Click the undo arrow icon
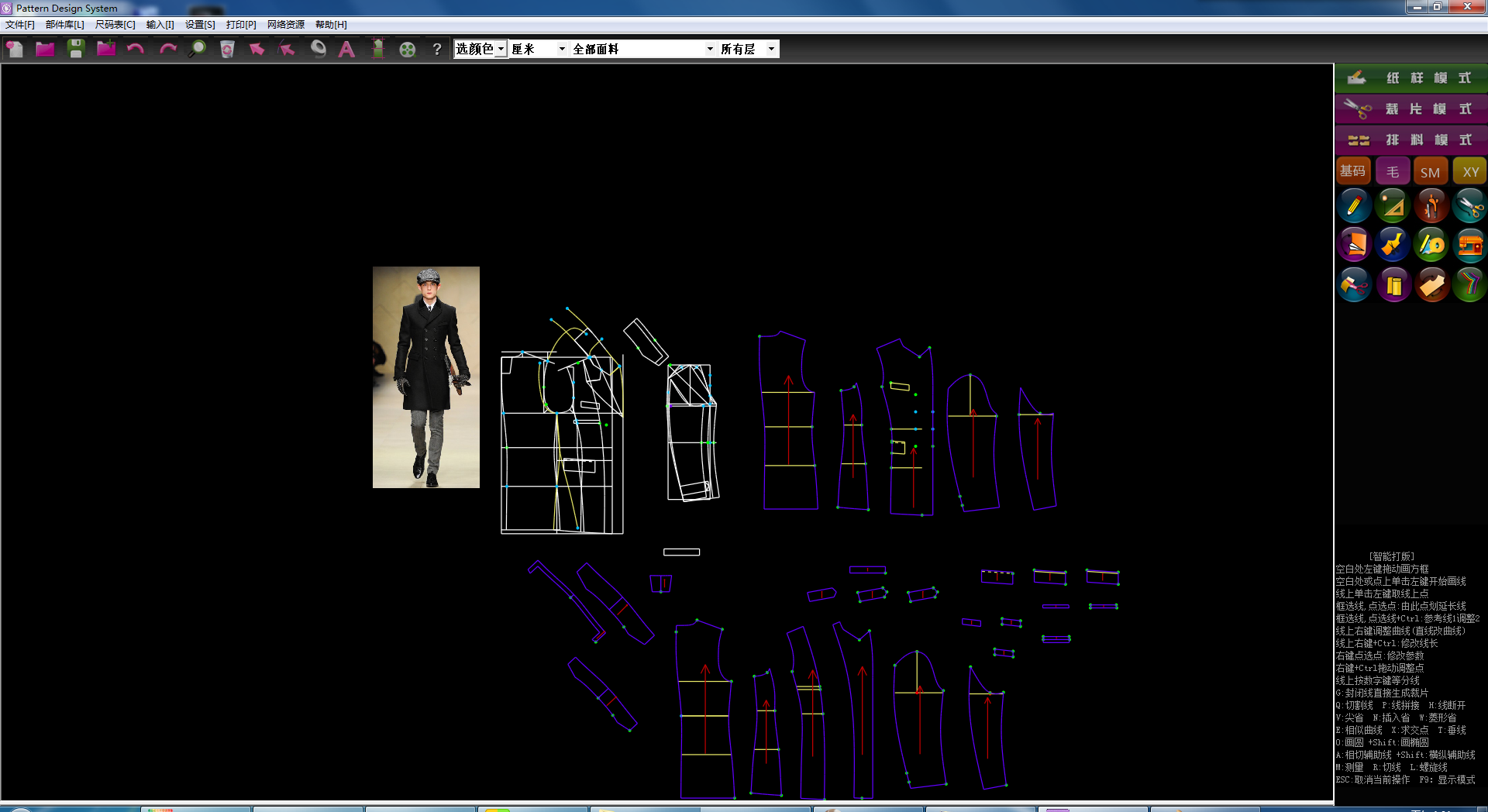 click(136, 49)
